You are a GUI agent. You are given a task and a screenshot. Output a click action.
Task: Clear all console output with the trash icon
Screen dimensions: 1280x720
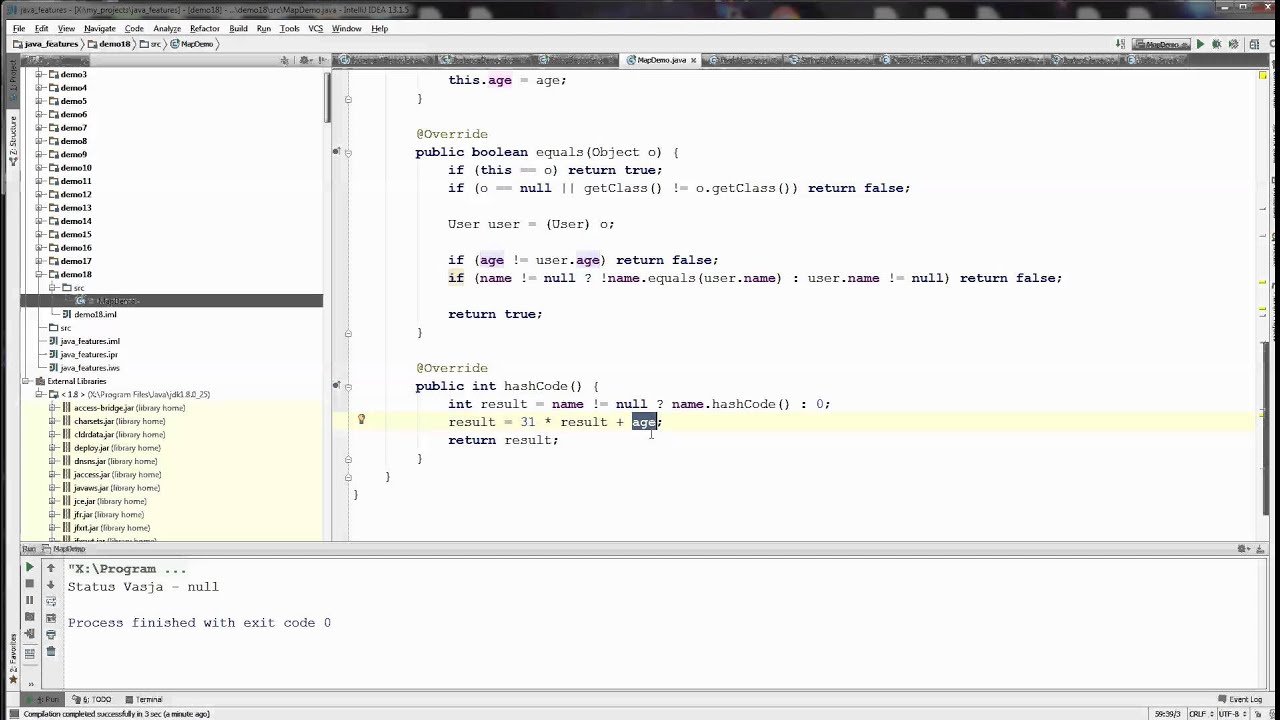click(51, 652)
